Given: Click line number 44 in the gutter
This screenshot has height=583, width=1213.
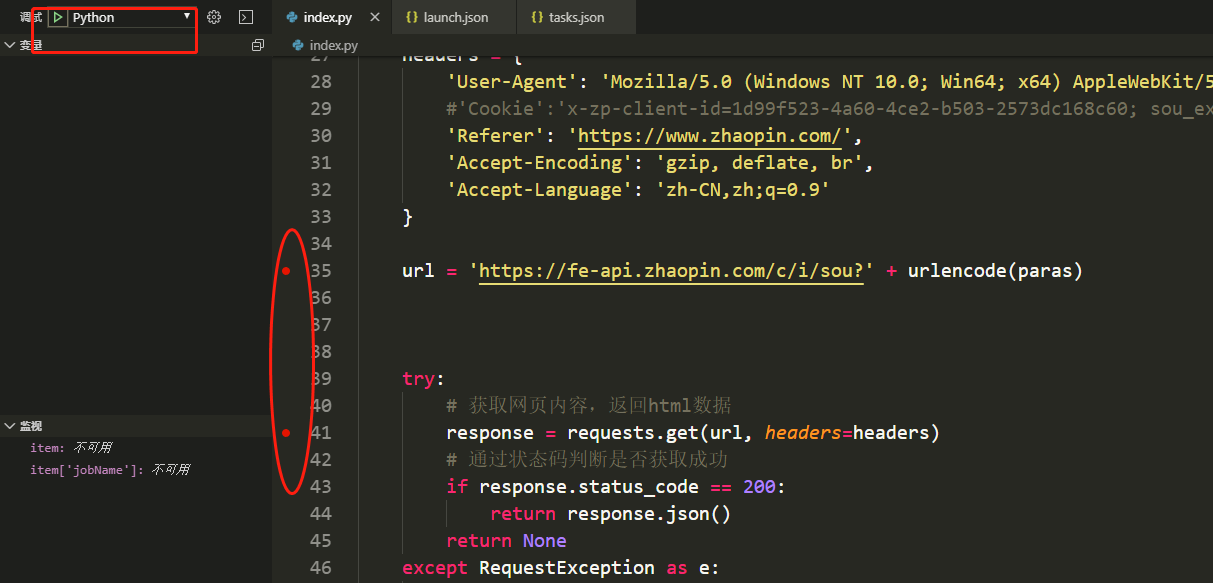Looking at the screenshot, I should [320, 514].
